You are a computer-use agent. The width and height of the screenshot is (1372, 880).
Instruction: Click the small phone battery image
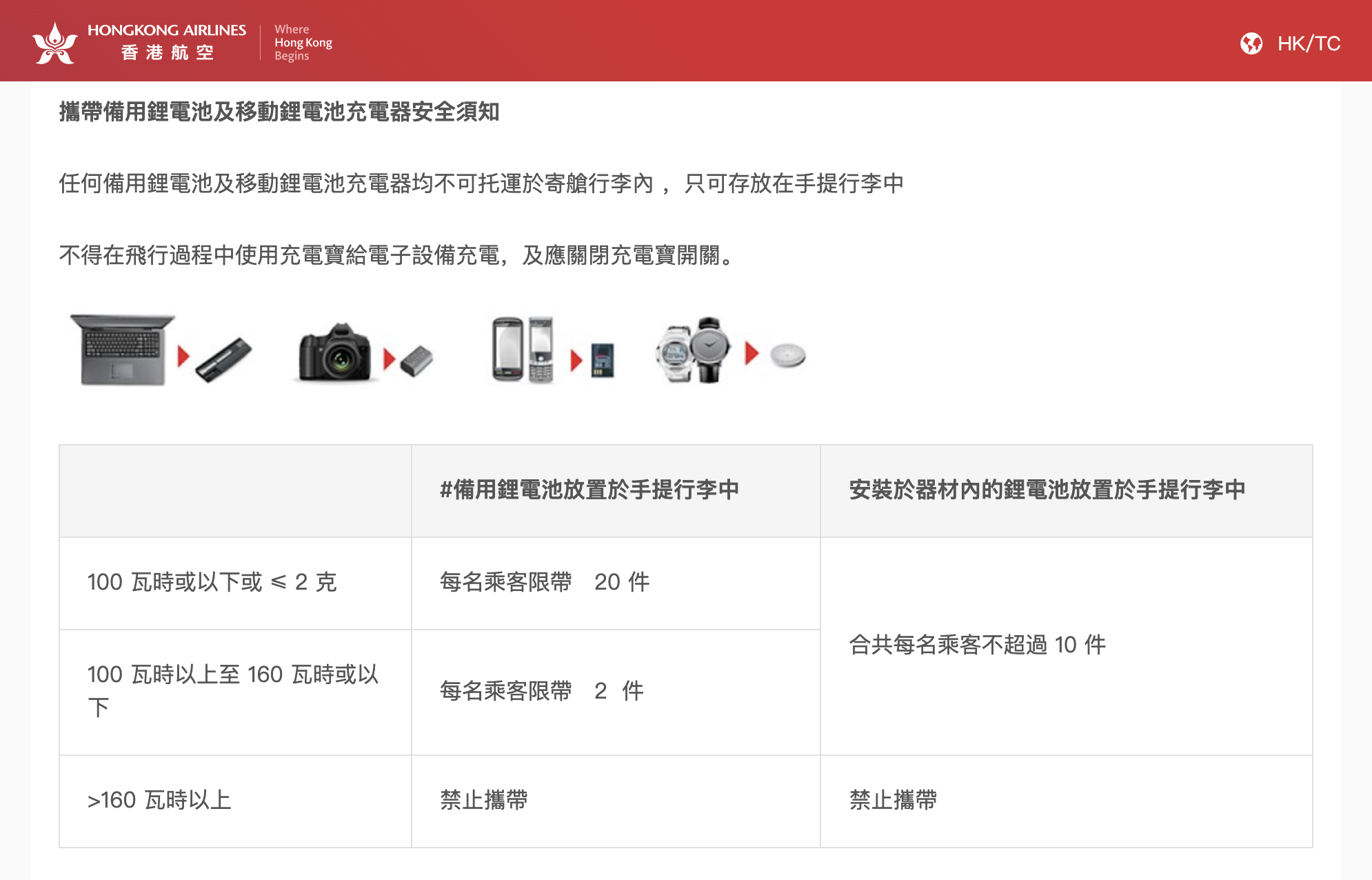pyautogui.click(x=602, y=359)
